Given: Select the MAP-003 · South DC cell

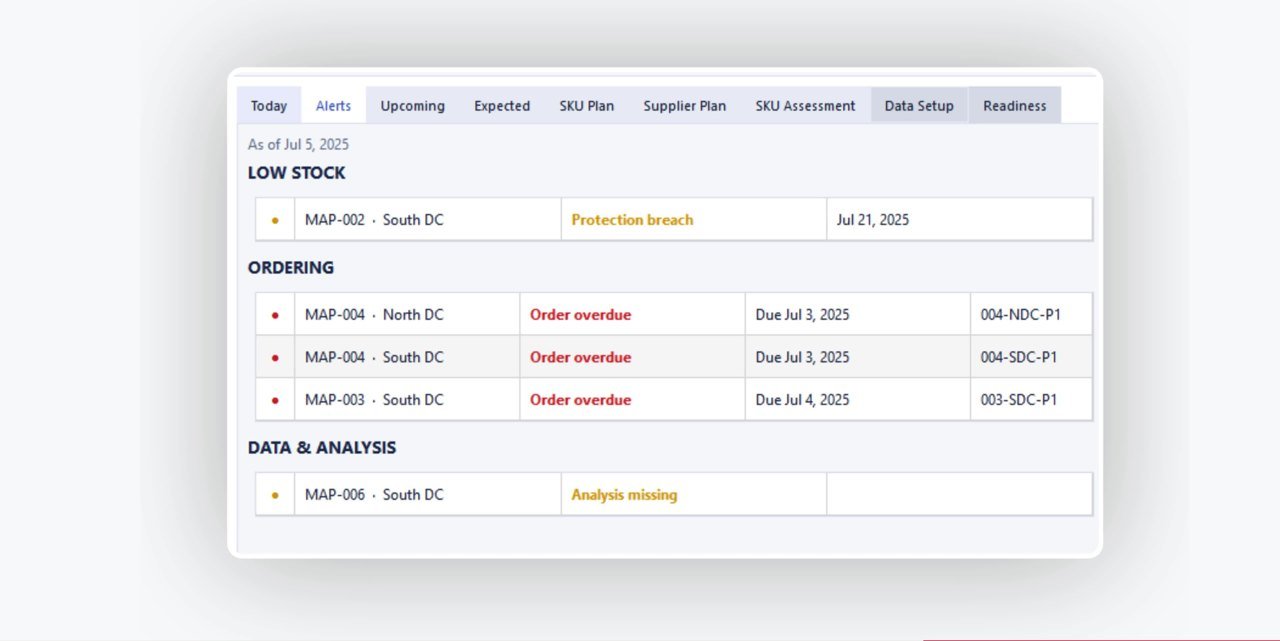Looking at the screenshot, I should point(407,399).
